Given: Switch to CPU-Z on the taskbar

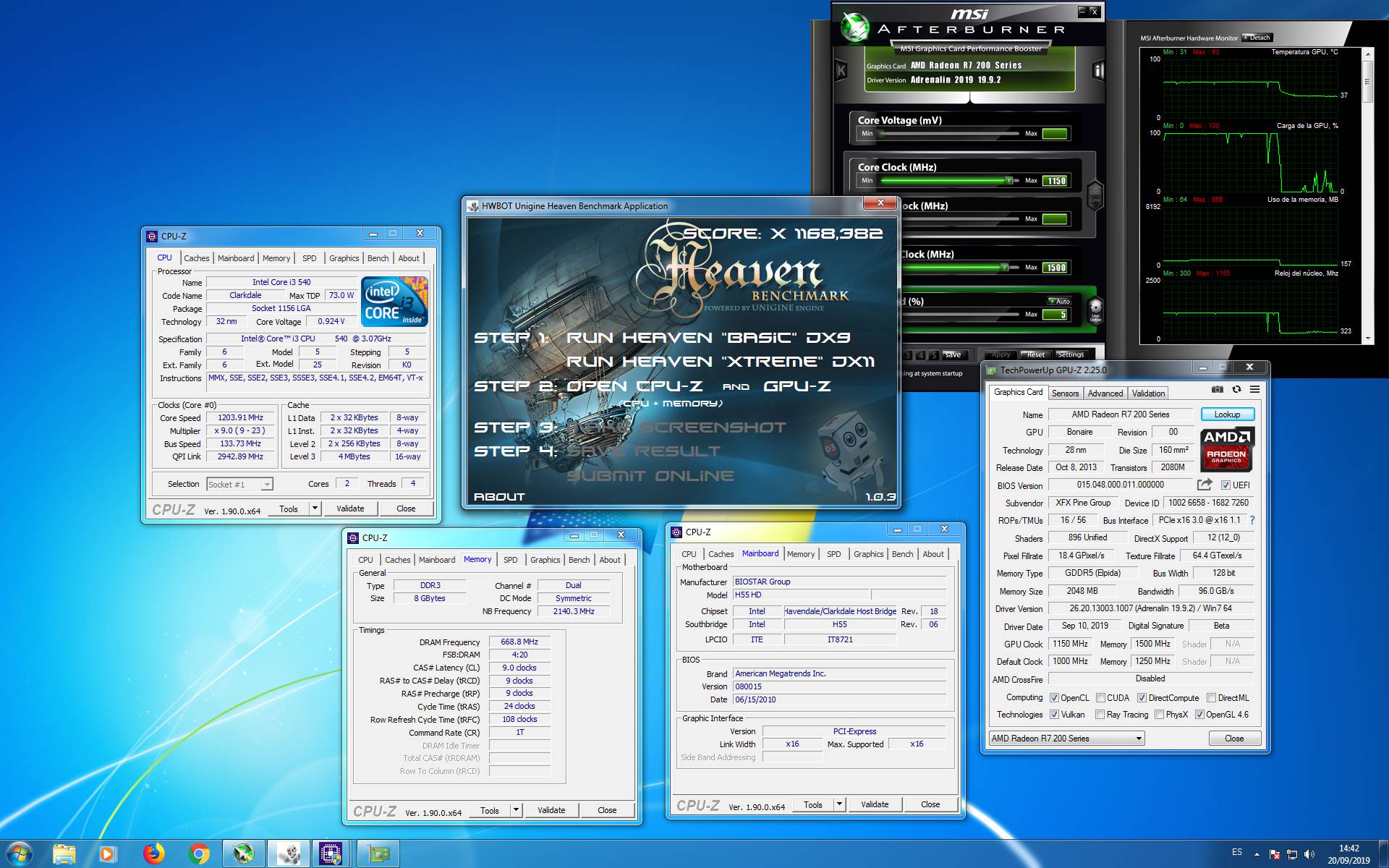Looking at the screenshot, I should pyautogui.click(x=331, y=854).
